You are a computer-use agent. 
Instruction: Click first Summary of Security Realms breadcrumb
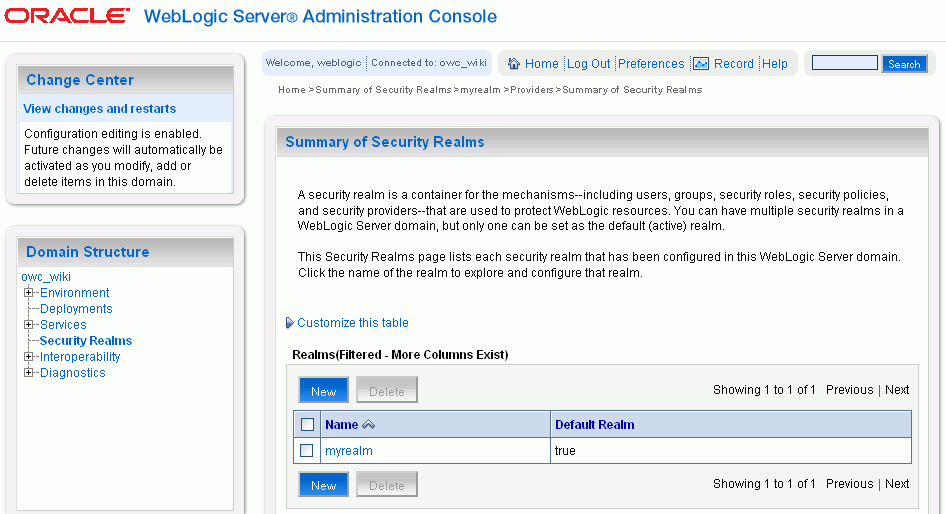(x=383, y=90)
